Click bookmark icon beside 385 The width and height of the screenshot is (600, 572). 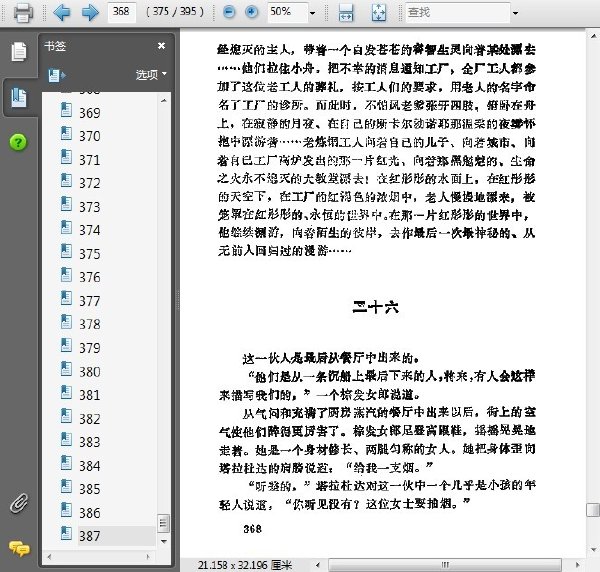tap(66, 487)
